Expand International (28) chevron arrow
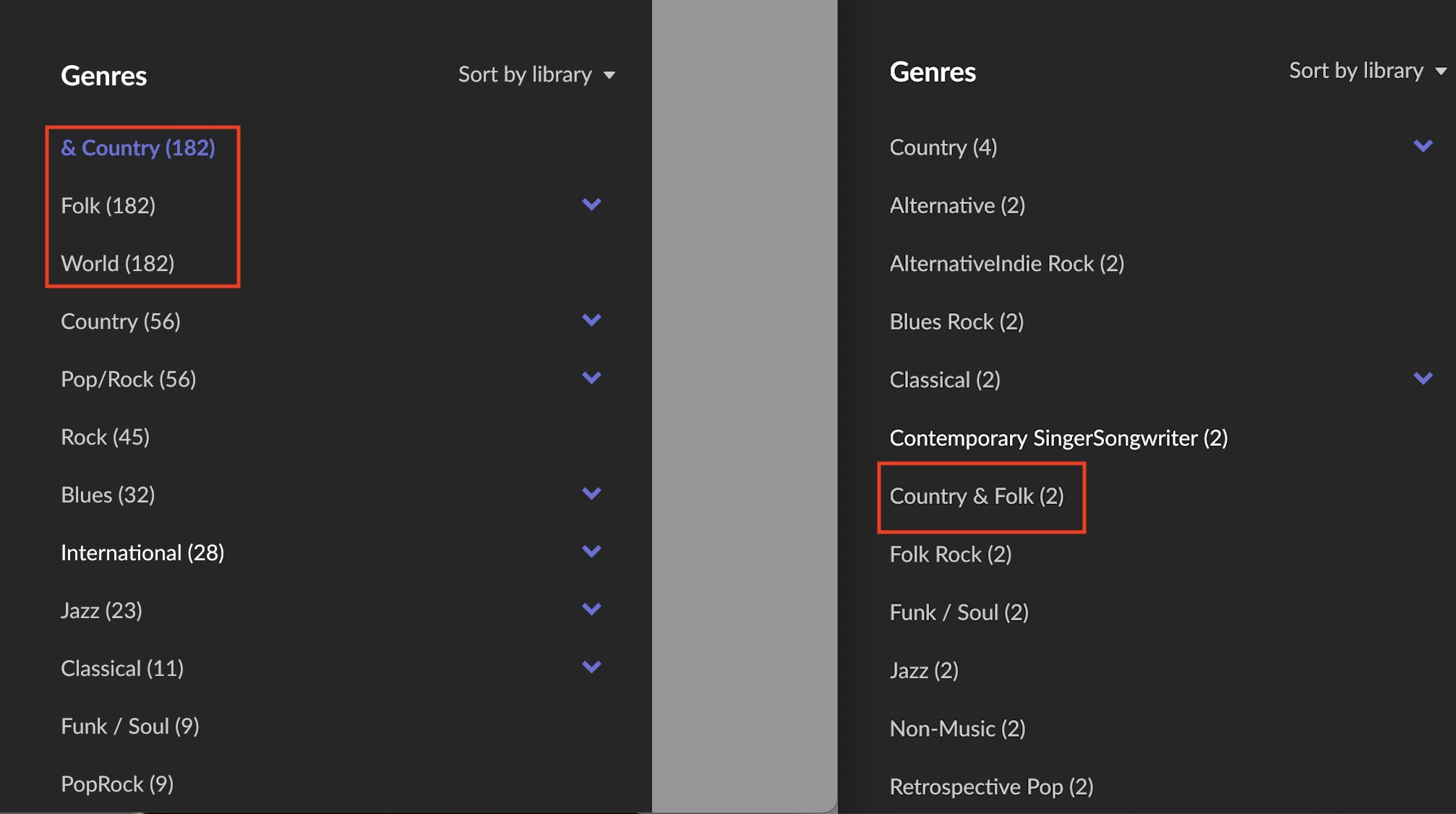This screenshot has width=1456, height=814. click(x=591, y=552)
